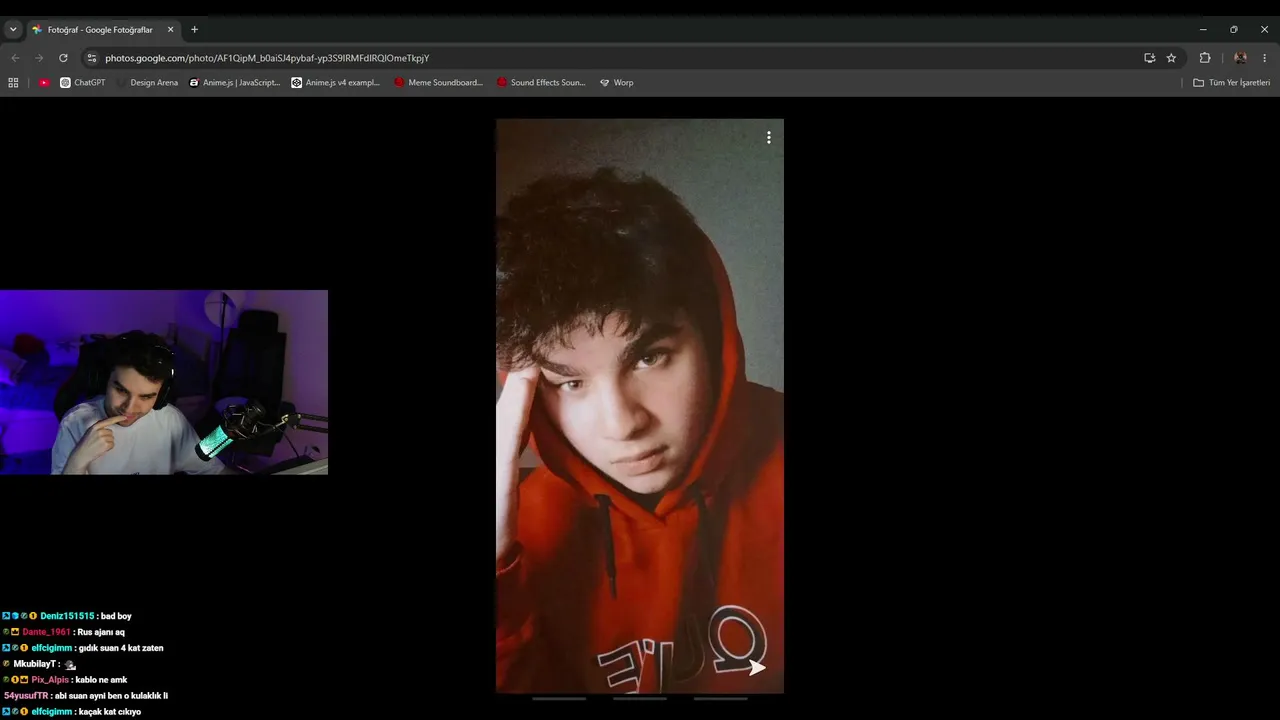Image resolution: width=1280 pixels, height=720 pixels.
Task: Reload the current page
Action: (x=63, y=58)
